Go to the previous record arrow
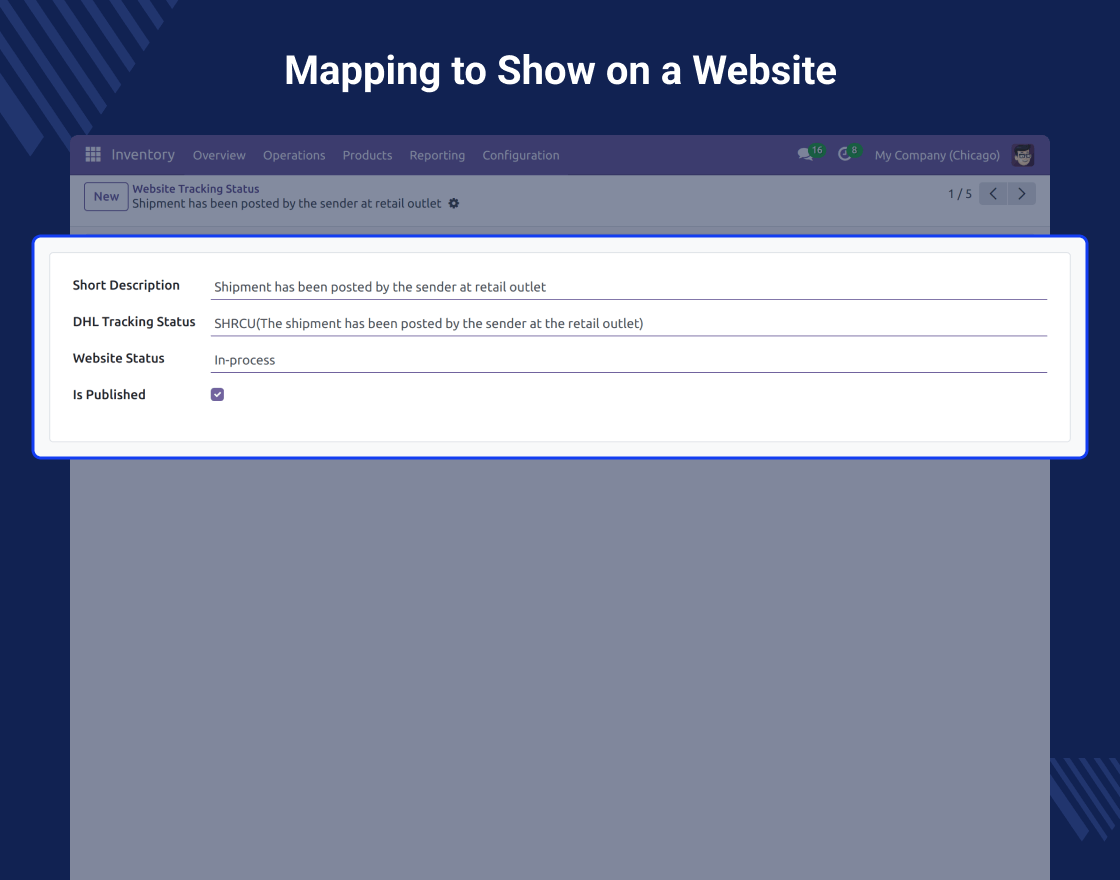Screen dimensions: 1120x880 point(993,194)
